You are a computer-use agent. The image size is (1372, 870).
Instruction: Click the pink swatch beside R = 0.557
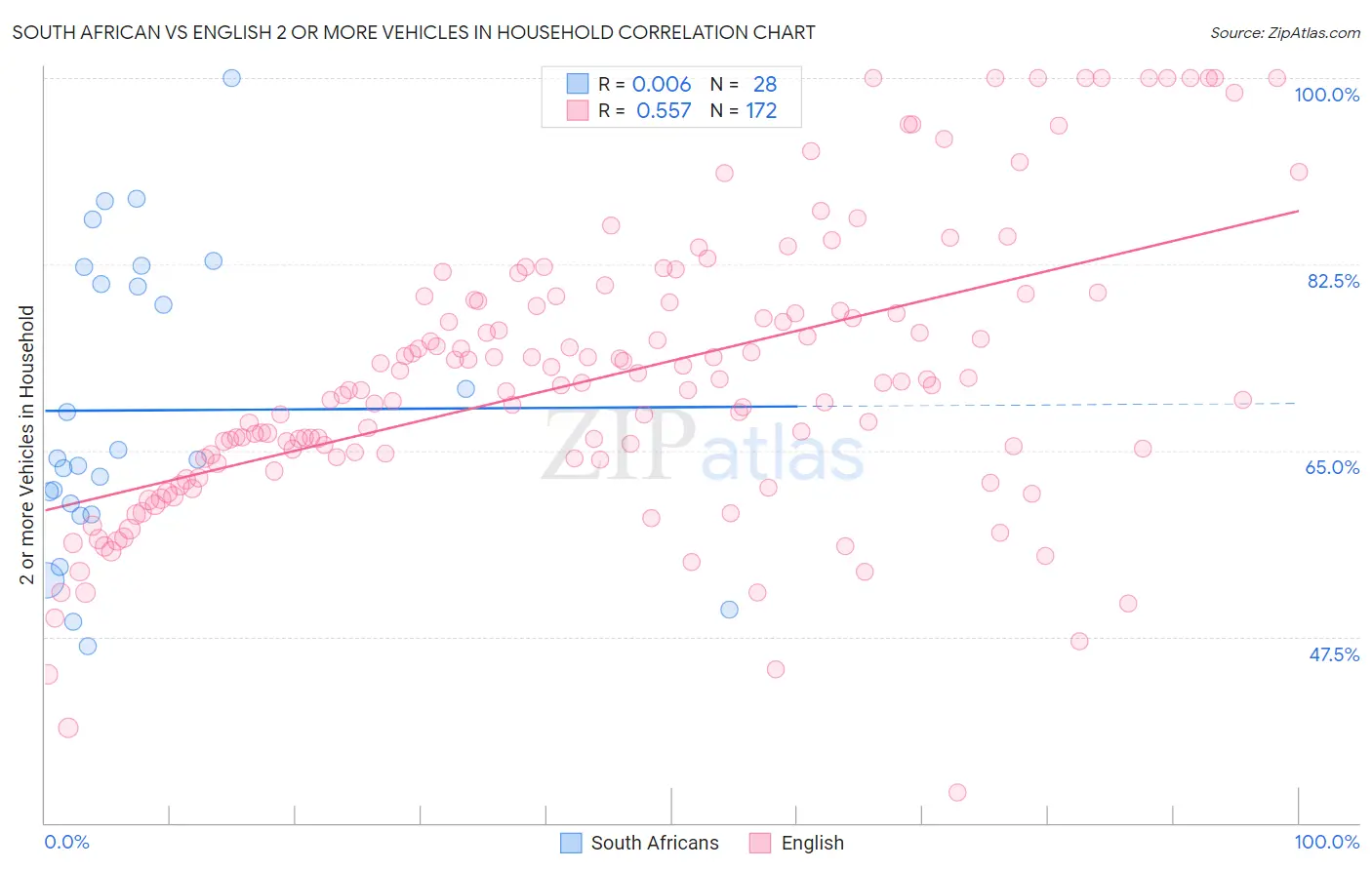[x=578, y=110]
